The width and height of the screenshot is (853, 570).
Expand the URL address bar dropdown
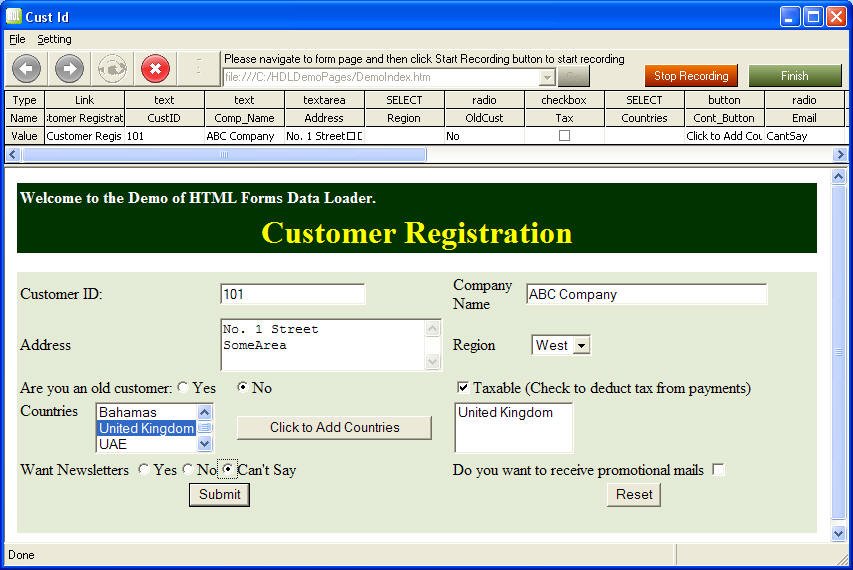[x=547, y=77]
